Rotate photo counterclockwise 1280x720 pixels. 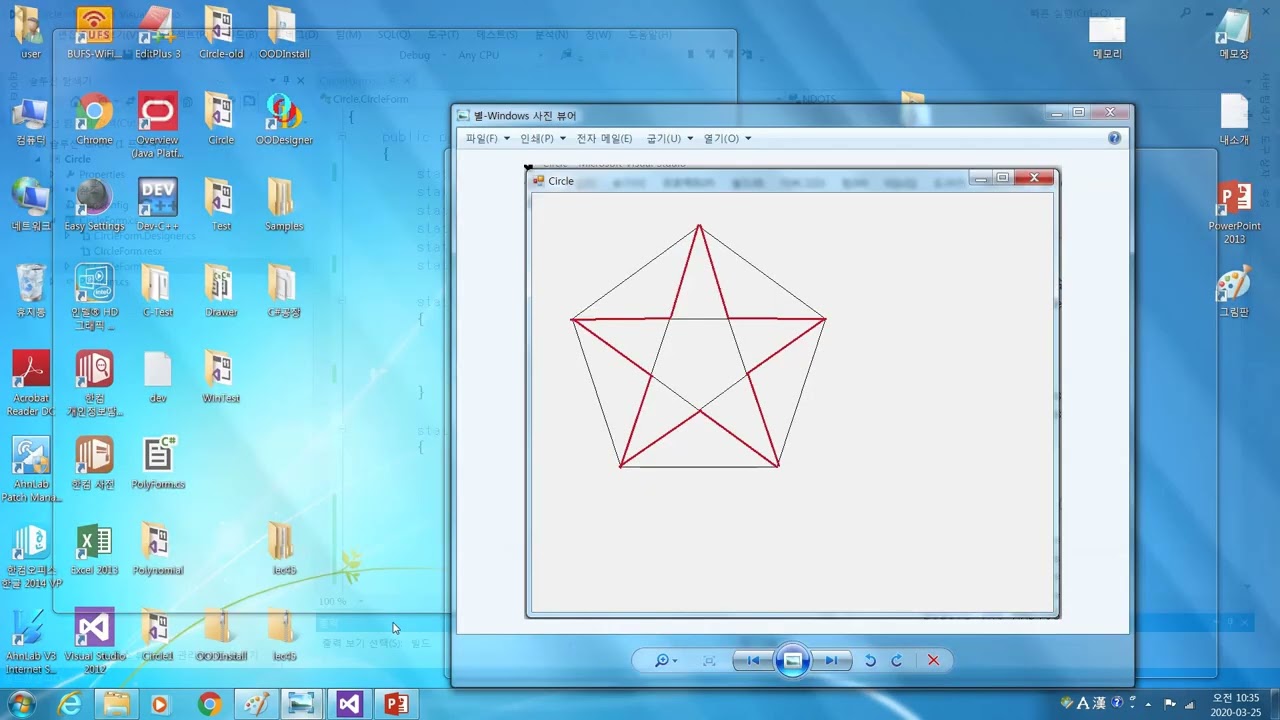[870, 661]
